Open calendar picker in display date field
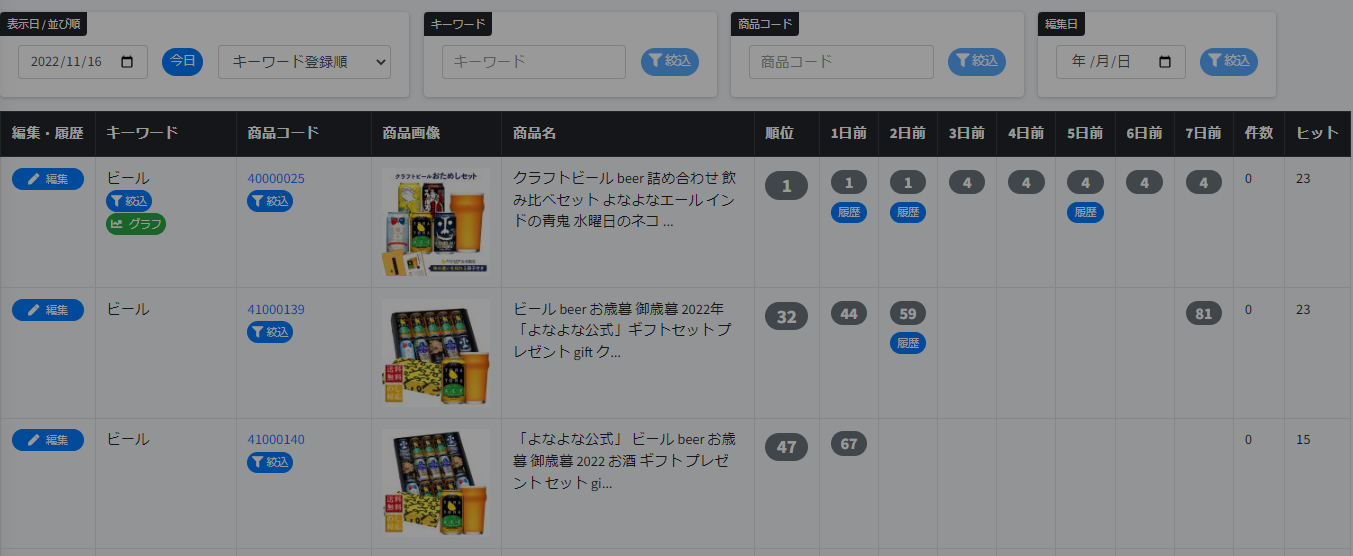 coord(127,62)
